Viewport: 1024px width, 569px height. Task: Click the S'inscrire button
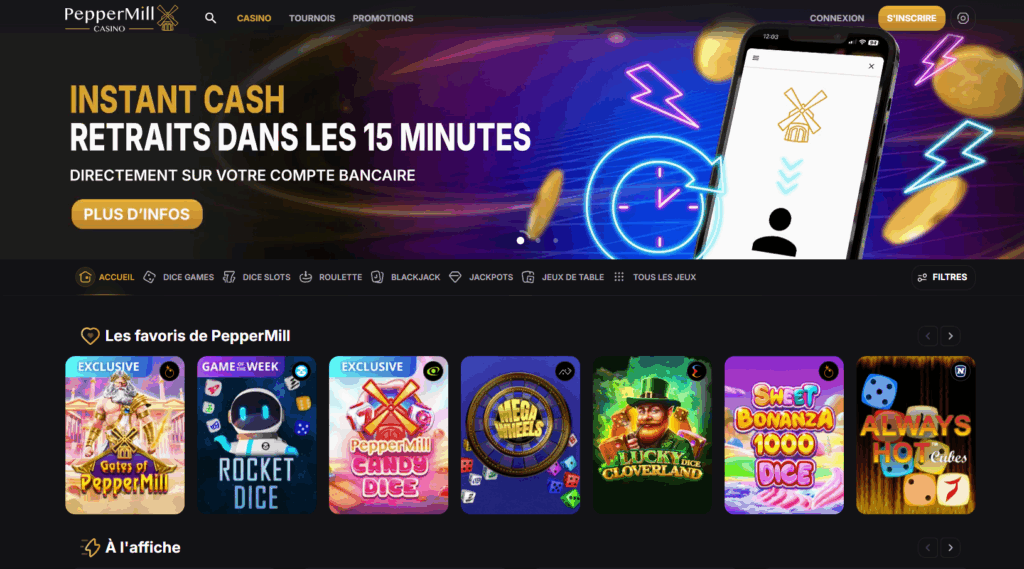point(911,18)
